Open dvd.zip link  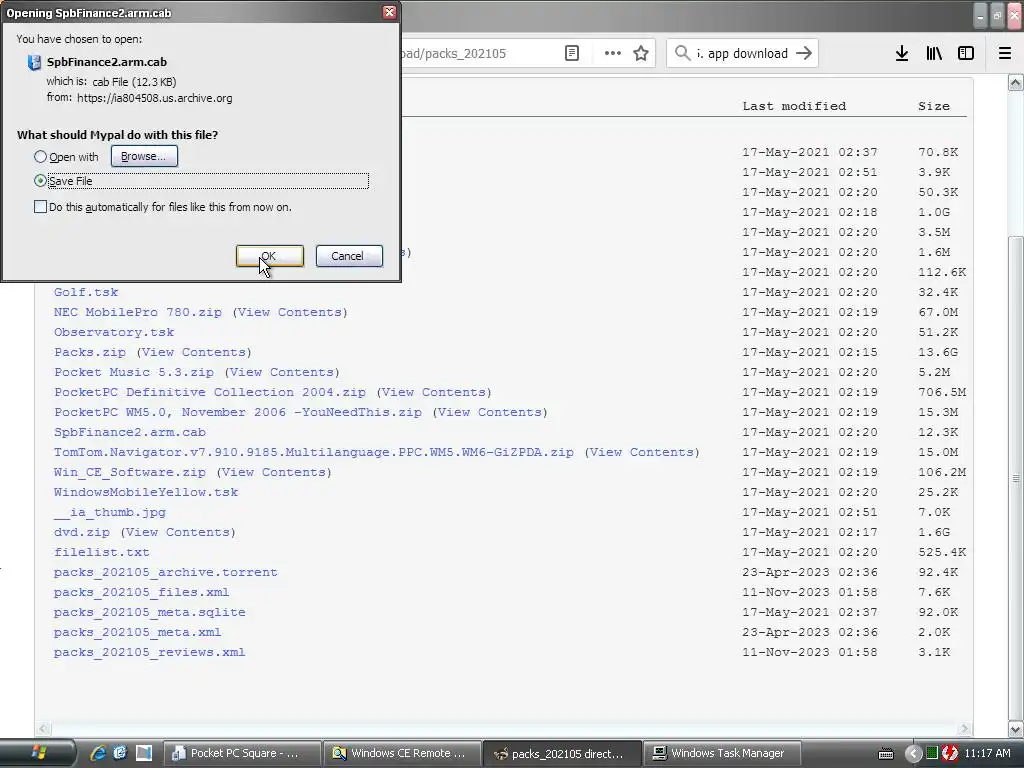pos(82,532)
